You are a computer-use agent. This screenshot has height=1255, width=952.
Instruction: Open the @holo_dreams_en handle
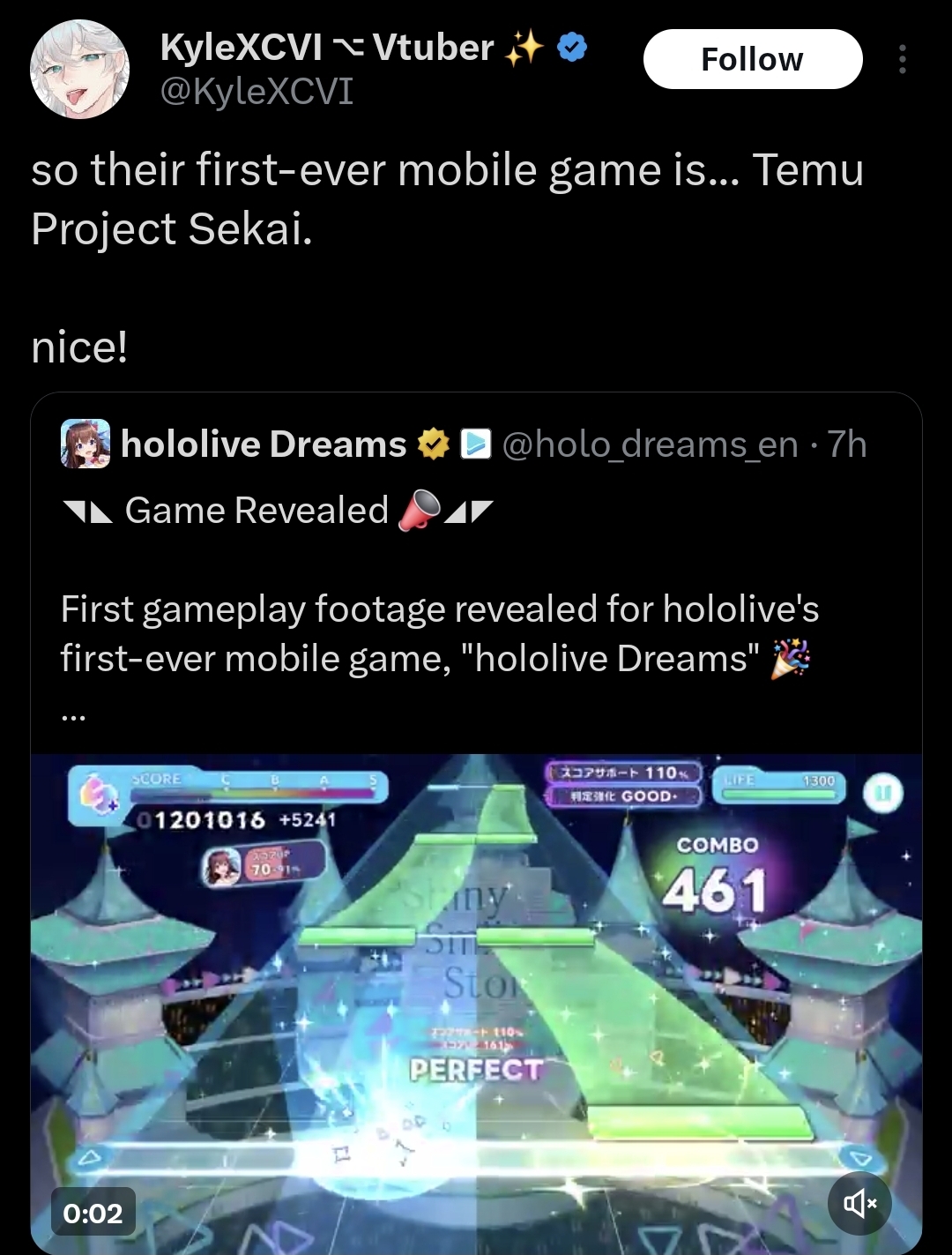pos(650,444)
